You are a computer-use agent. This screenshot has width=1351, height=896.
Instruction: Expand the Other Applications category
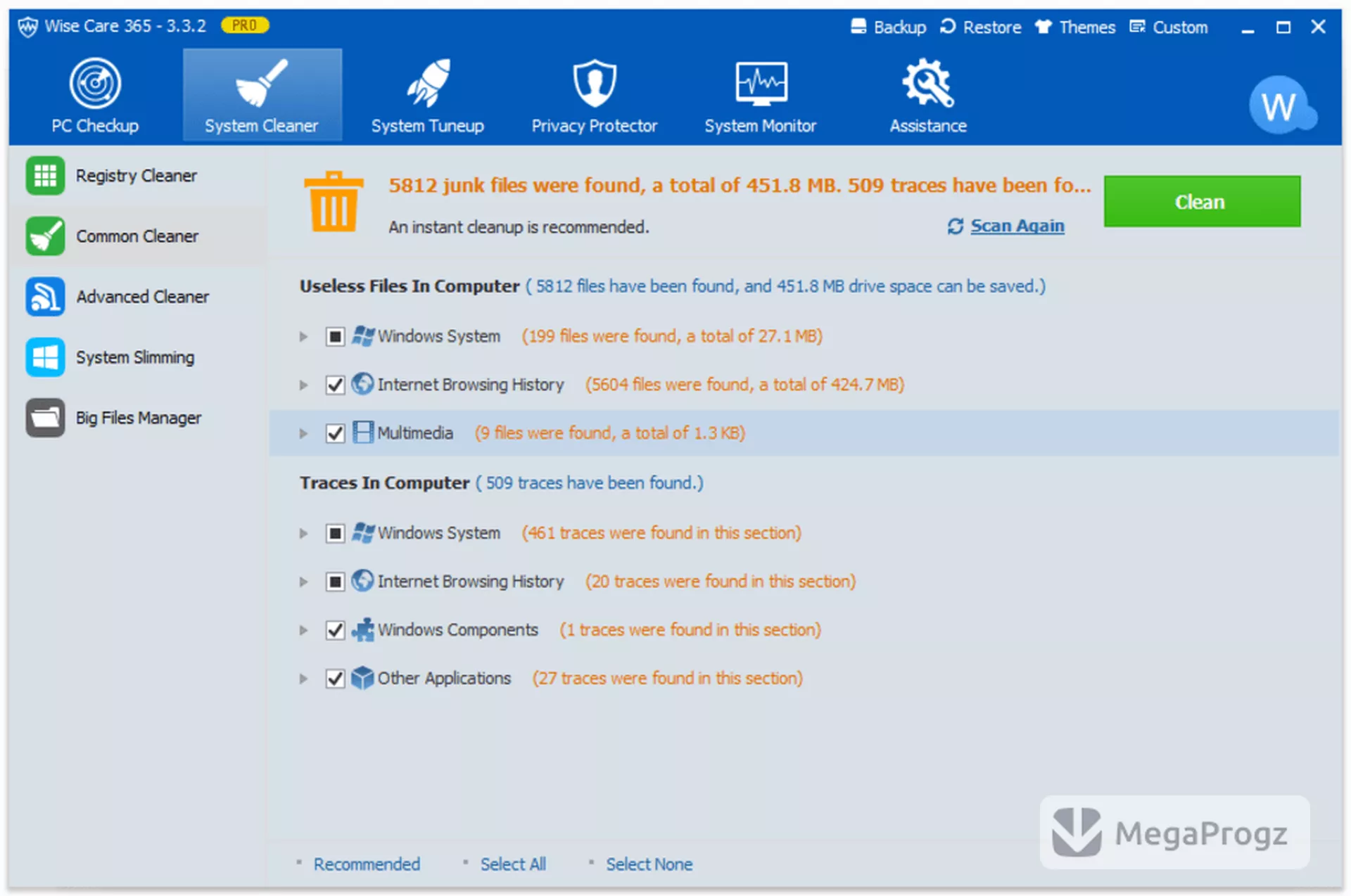[x=303, y=679]
